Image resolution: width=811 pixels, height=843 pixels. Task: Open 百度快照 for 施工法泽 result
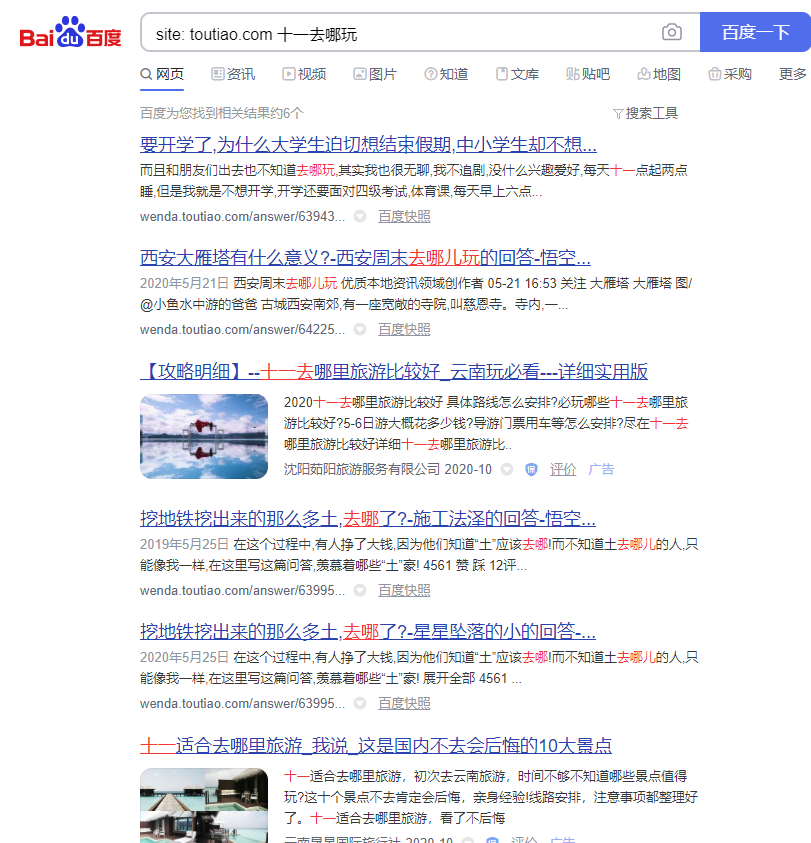click(404, 591)
